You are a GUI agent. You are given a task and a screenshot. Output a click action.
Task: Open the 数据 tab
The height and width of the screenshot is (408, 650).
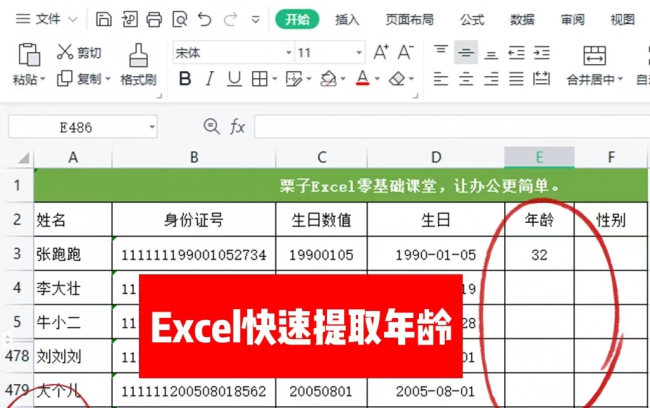(x=522, y=19)
